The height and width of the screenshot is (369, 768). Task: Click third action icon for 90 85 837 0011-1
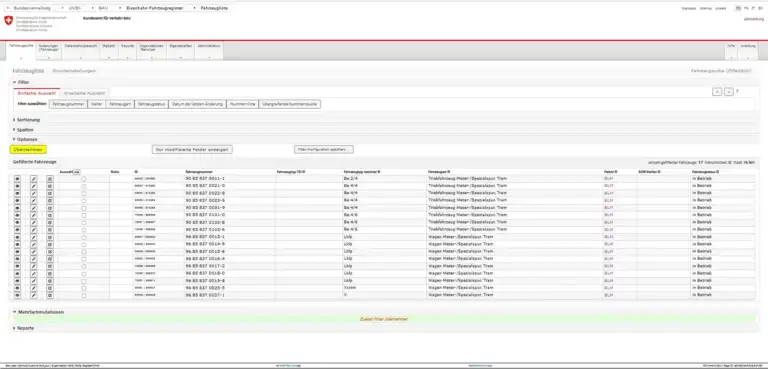coord(49,179)
